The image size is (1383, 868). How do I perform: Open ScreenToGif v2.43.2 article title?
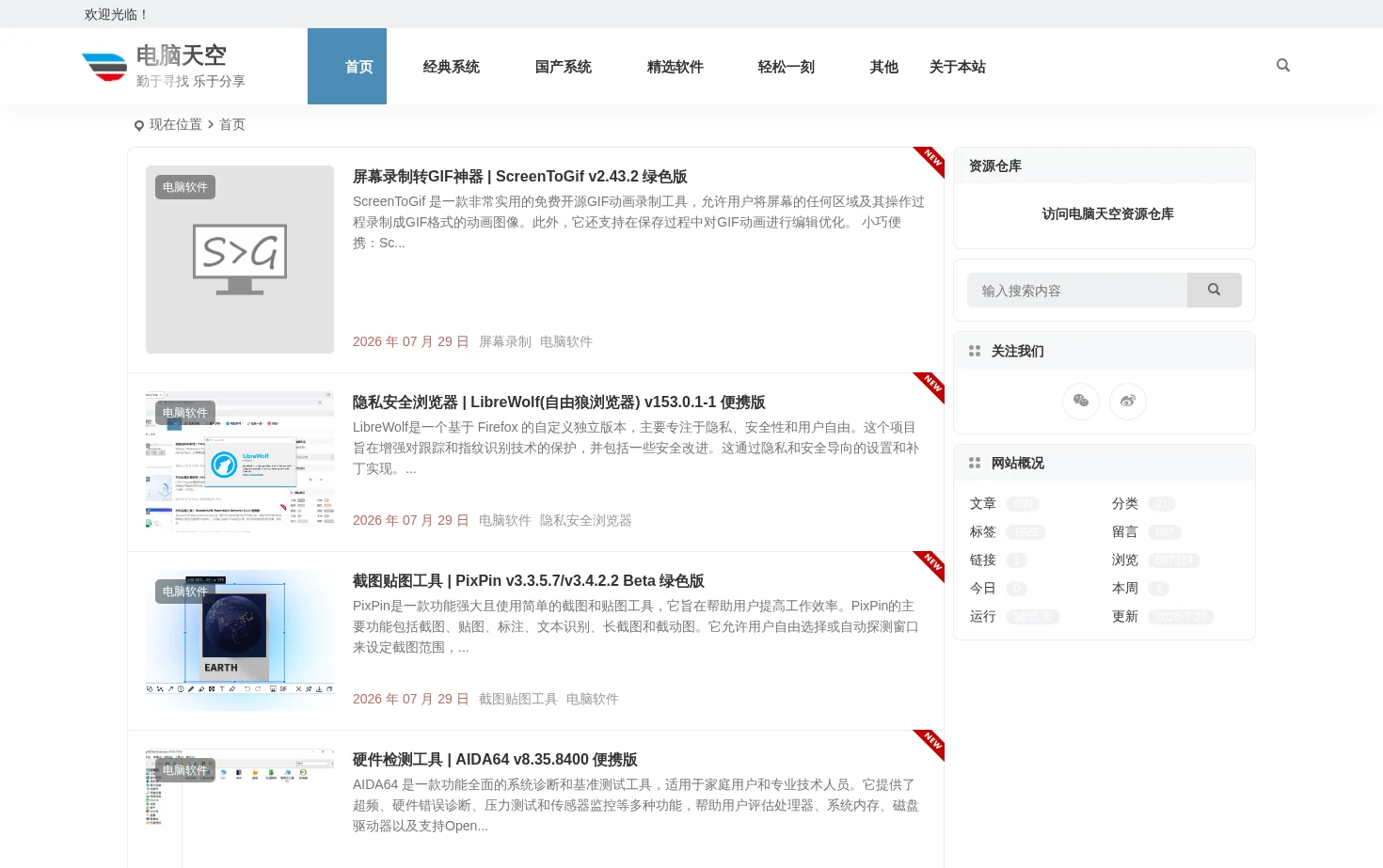[x=520, y=177]
